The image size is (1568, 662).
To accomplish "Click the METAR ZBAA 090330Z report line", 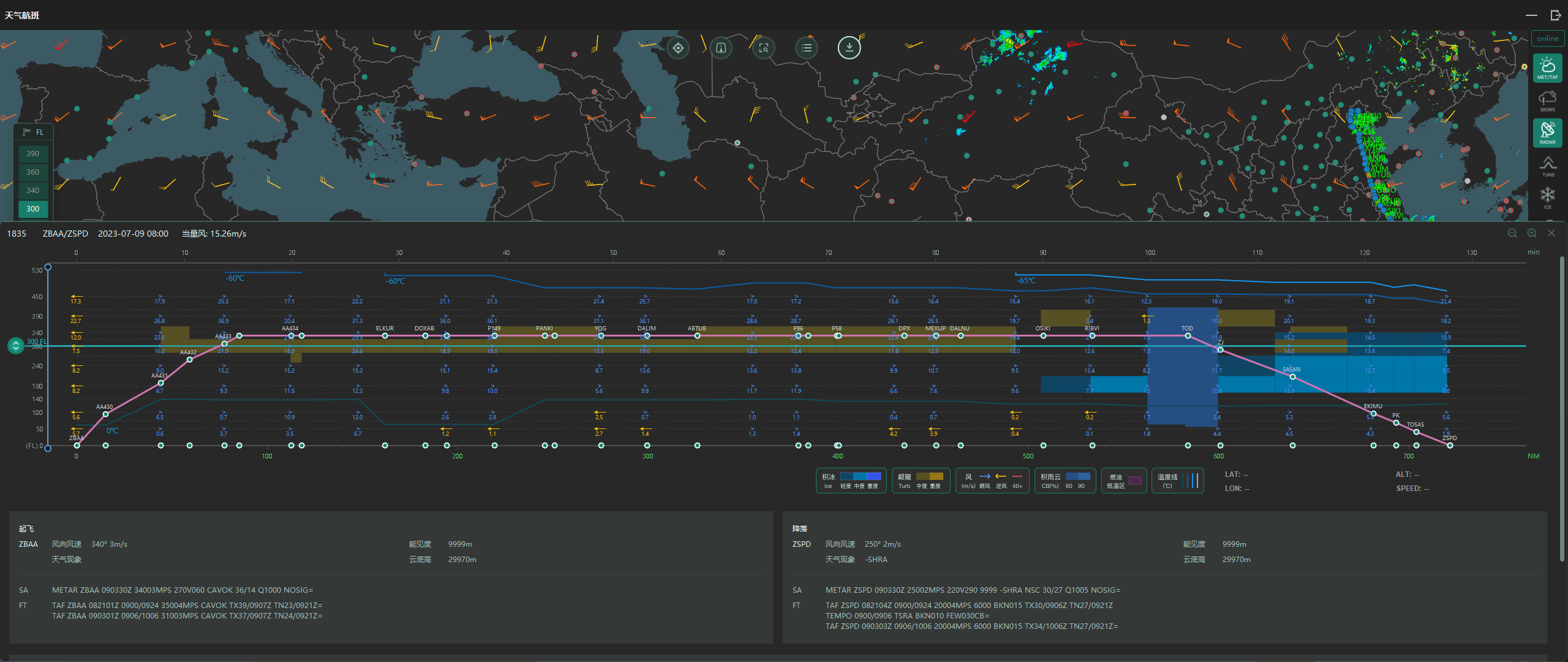I will (183, 590).
